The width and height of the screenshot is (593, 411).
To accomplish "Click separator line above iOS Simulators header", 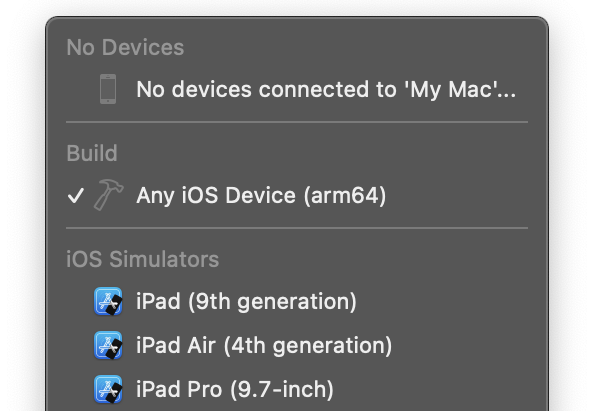I will (297, 228).
